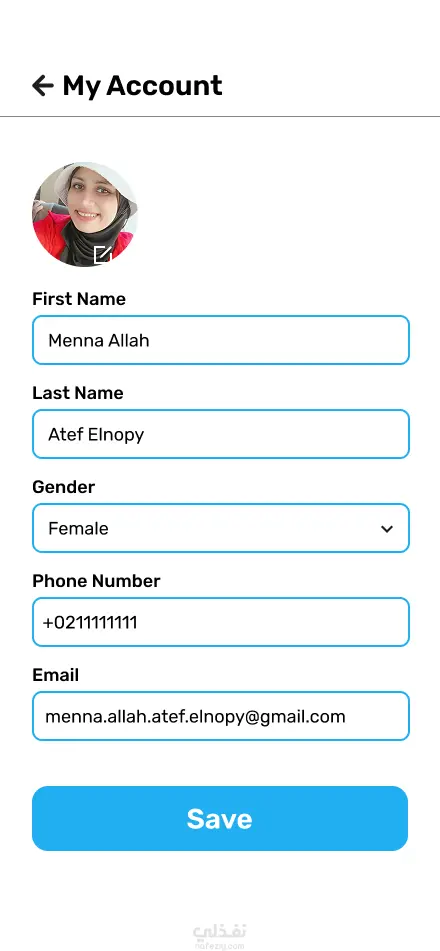This screenshot has width=440, height=951.
Task: Click the Email field with gmail address
Action: click(221, 716)
